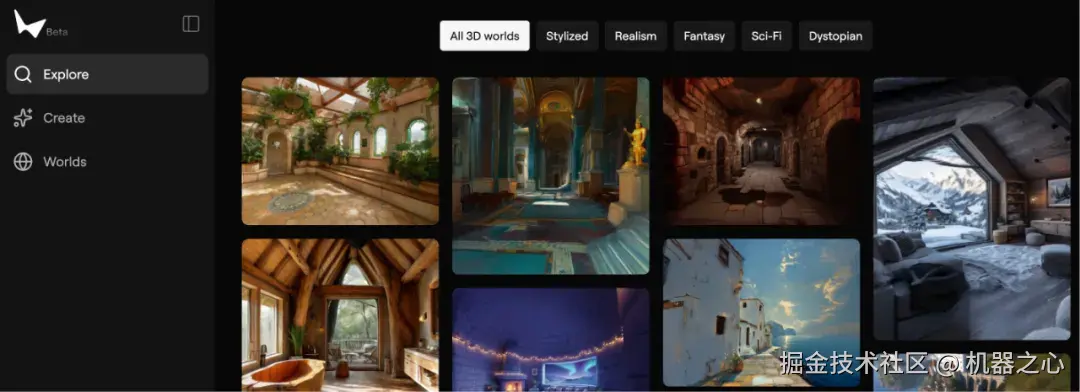The height and width of the screenshot is (392, 1080).
Task: Collapse the sidebar with panel toggle icon
Action: [191, 24]
